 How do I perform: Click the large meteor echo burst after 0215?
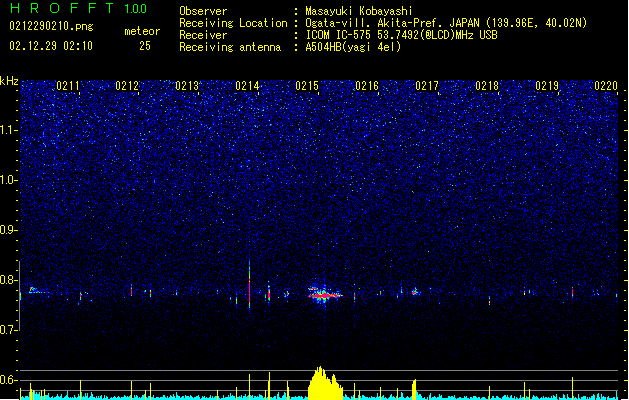[x=325, y=294]
